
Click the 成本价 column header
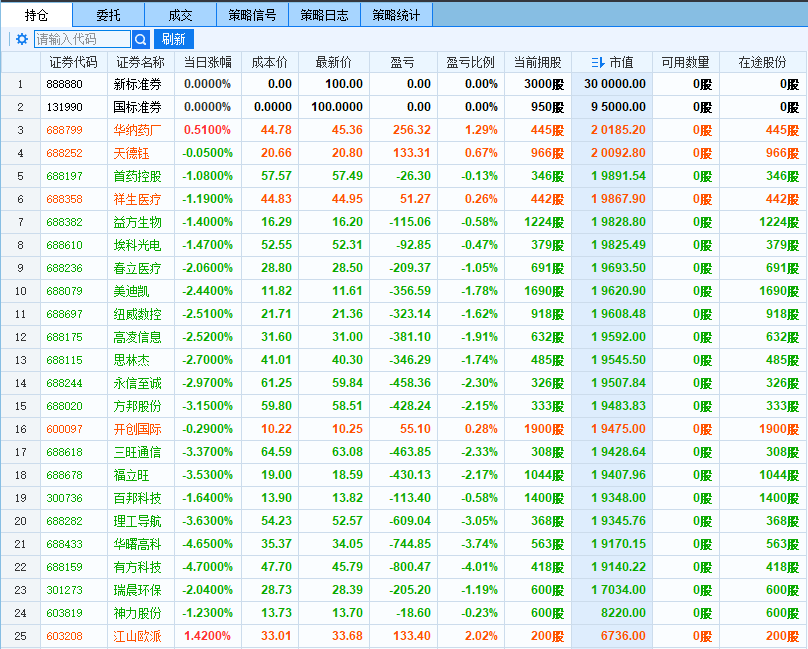coord(270,63)
